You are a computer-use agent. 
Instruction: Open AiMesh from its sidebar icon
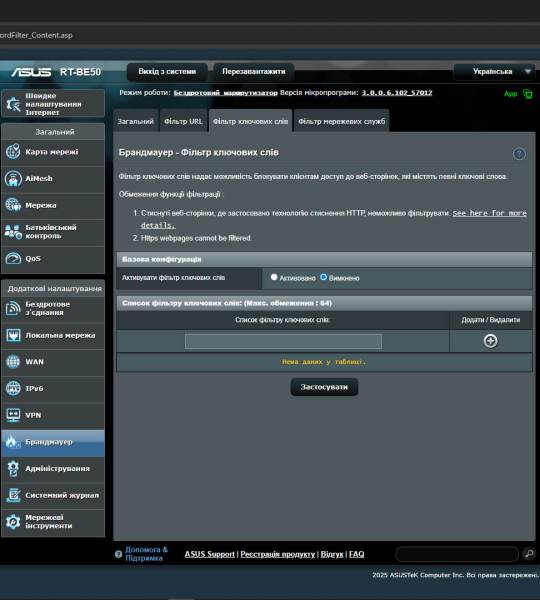pyautogui.click(x=13, y=178)
